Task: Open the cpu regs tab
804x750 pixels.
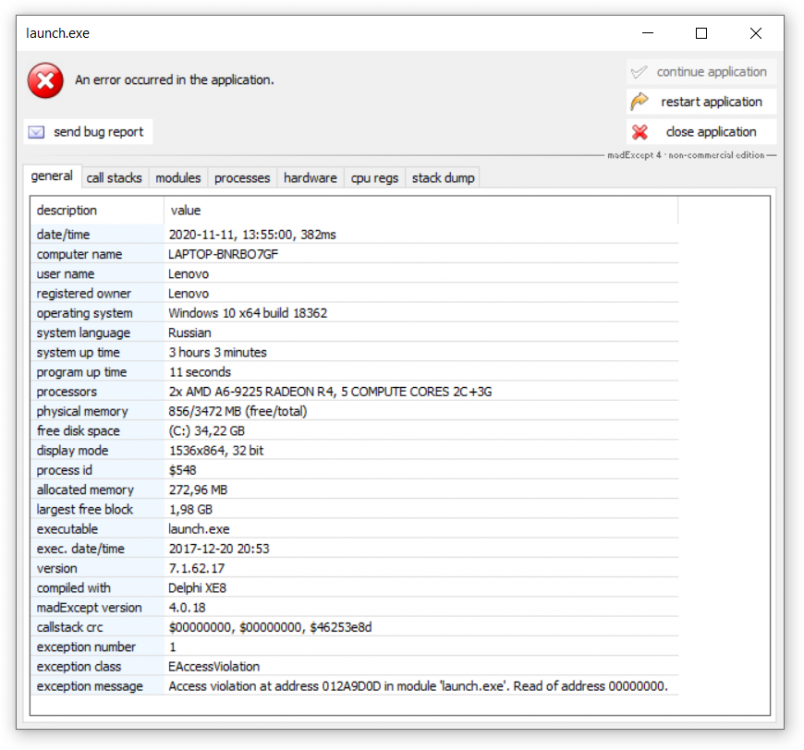Action: click(x=374, y=178)
